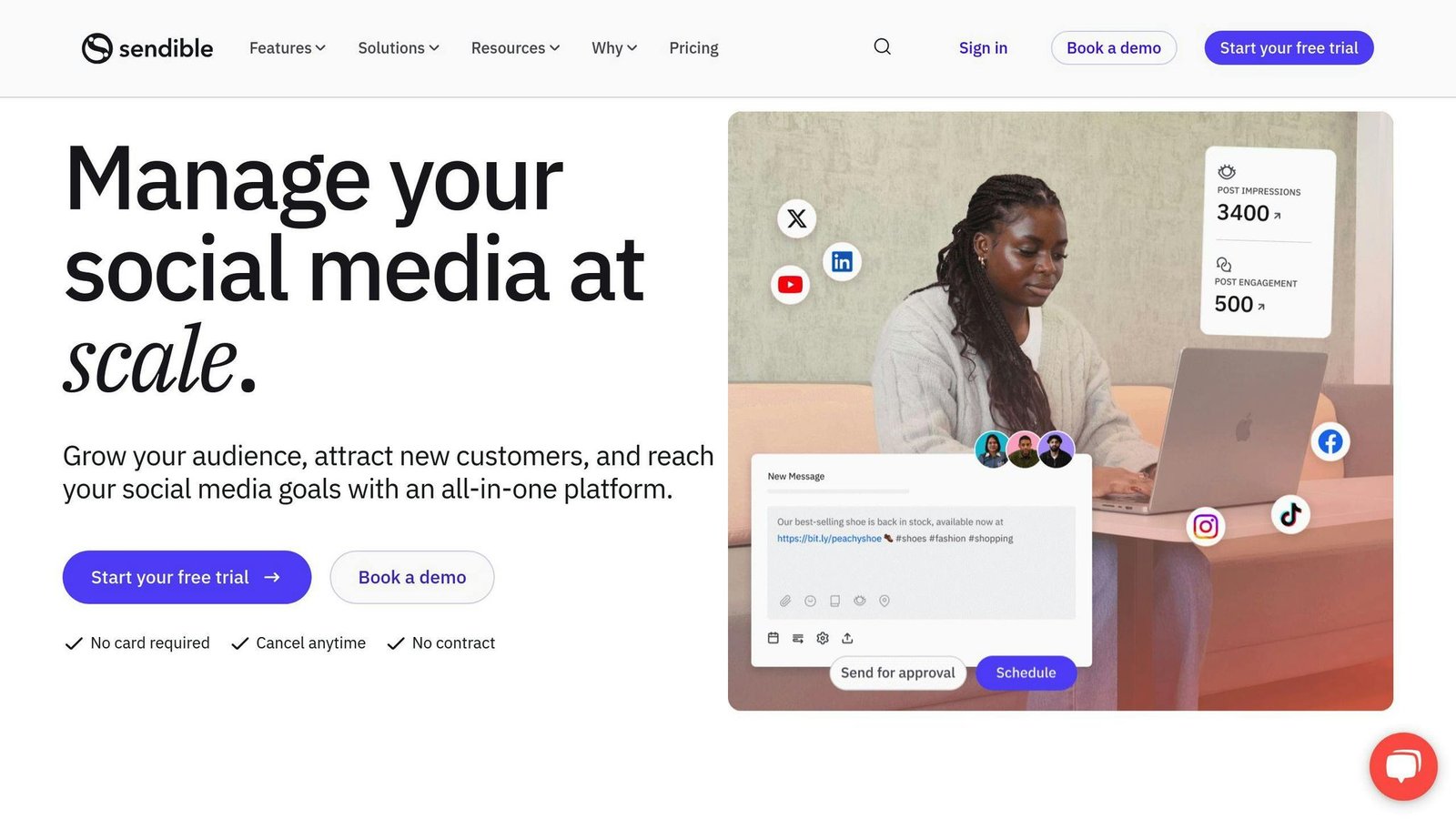Click the Sign in link

tap(983, 48)
